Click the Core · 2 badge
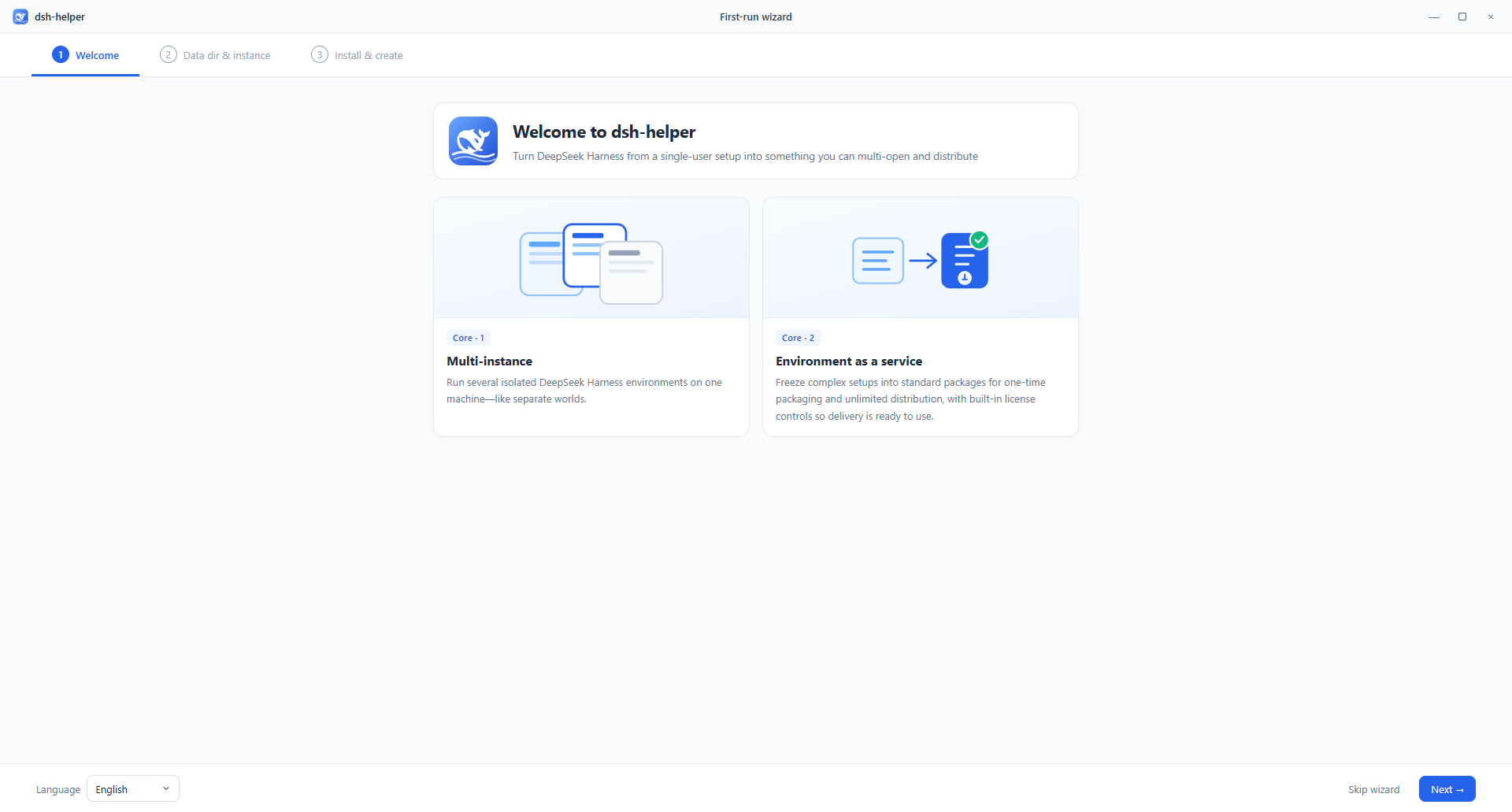1512x812 pixels. click(799, 338)
